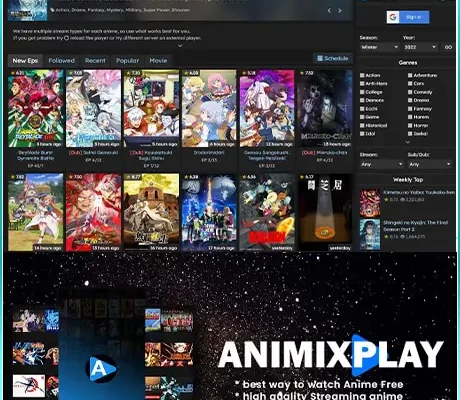Screen dimensions: 460x400
Task: Open Shingeki no Kyojin Final Season Part 2
Action: (x=415, y=226)
